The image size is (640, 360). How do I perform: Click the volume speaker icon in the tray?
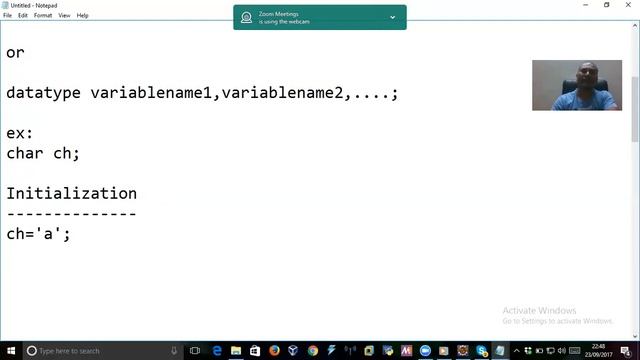point(562,351)
